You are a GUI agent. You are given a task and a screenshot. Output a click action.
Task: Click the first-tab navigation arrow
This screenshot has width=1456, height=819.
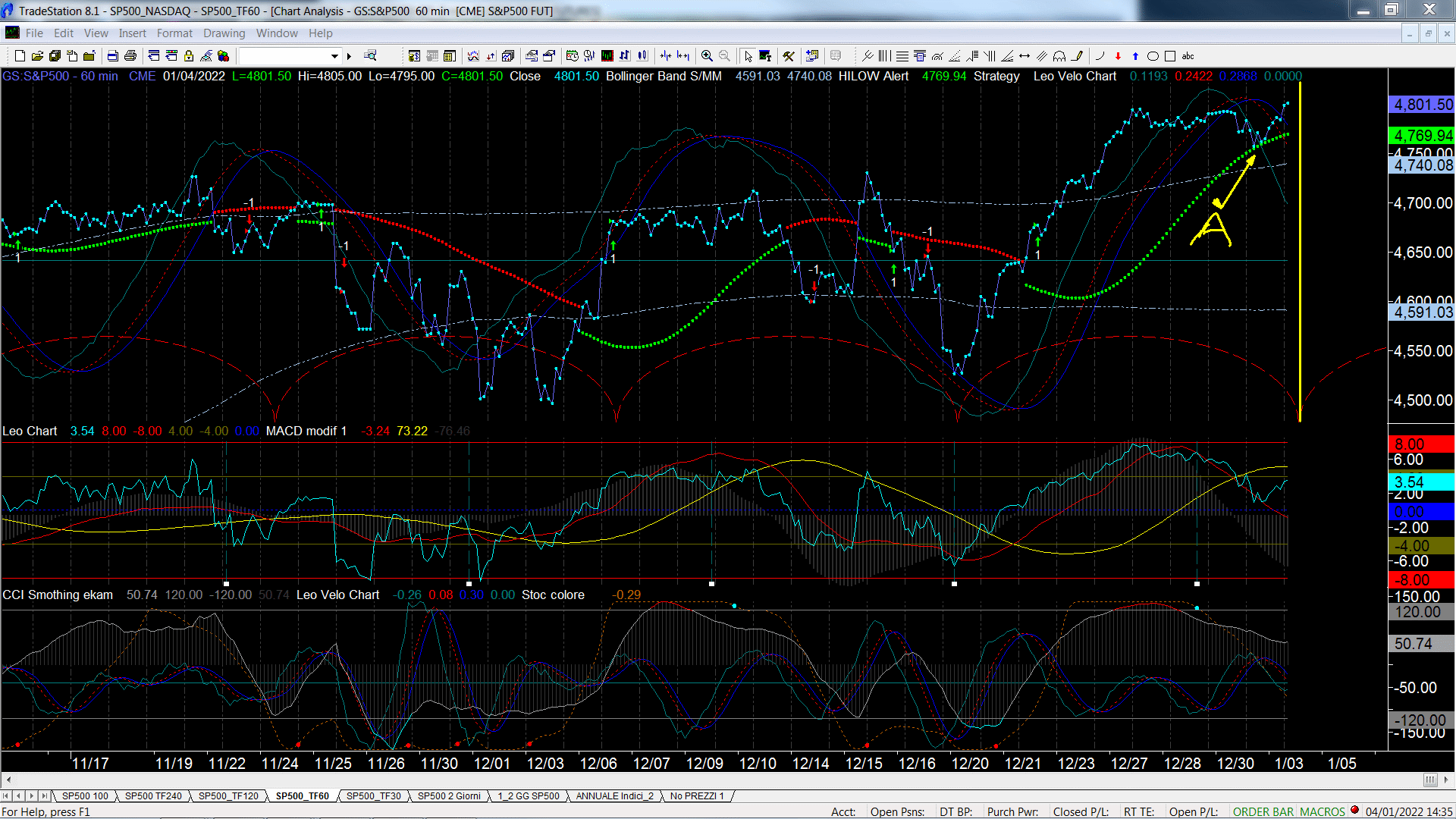[x=6, y=796]
